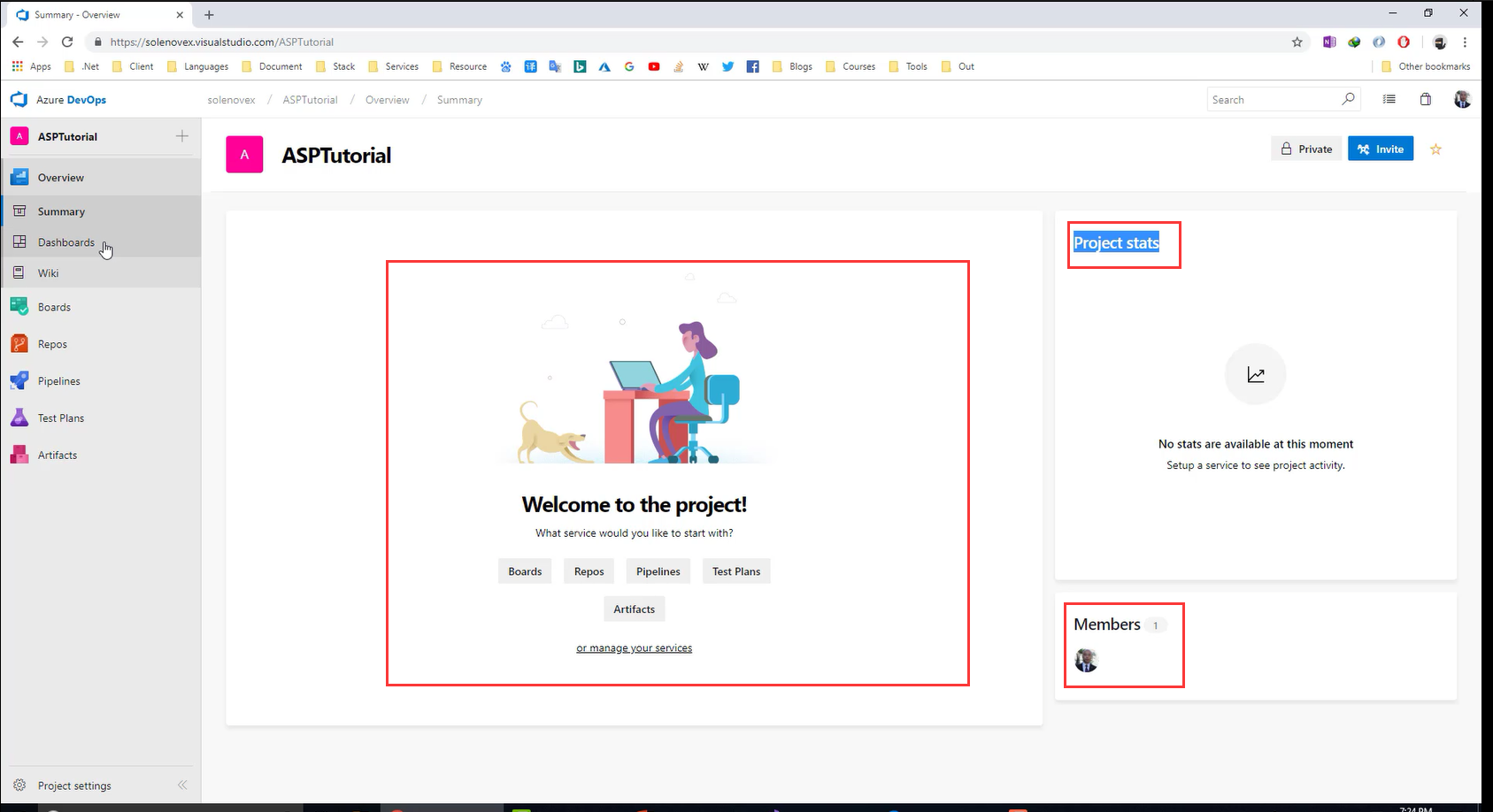
Task: Open a new browser tab
Action: [x=209, y=15]
